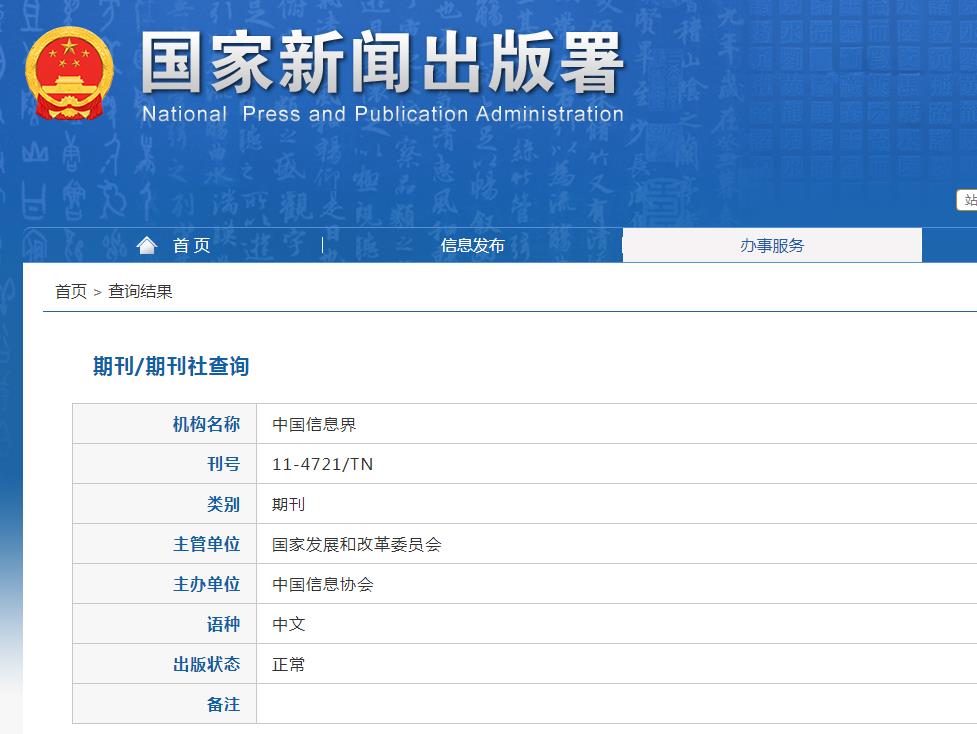The width and height of the screenshot is (977, 734).
Task: Switch to the 信息发布 menu
Action: [x=472, y=244]
